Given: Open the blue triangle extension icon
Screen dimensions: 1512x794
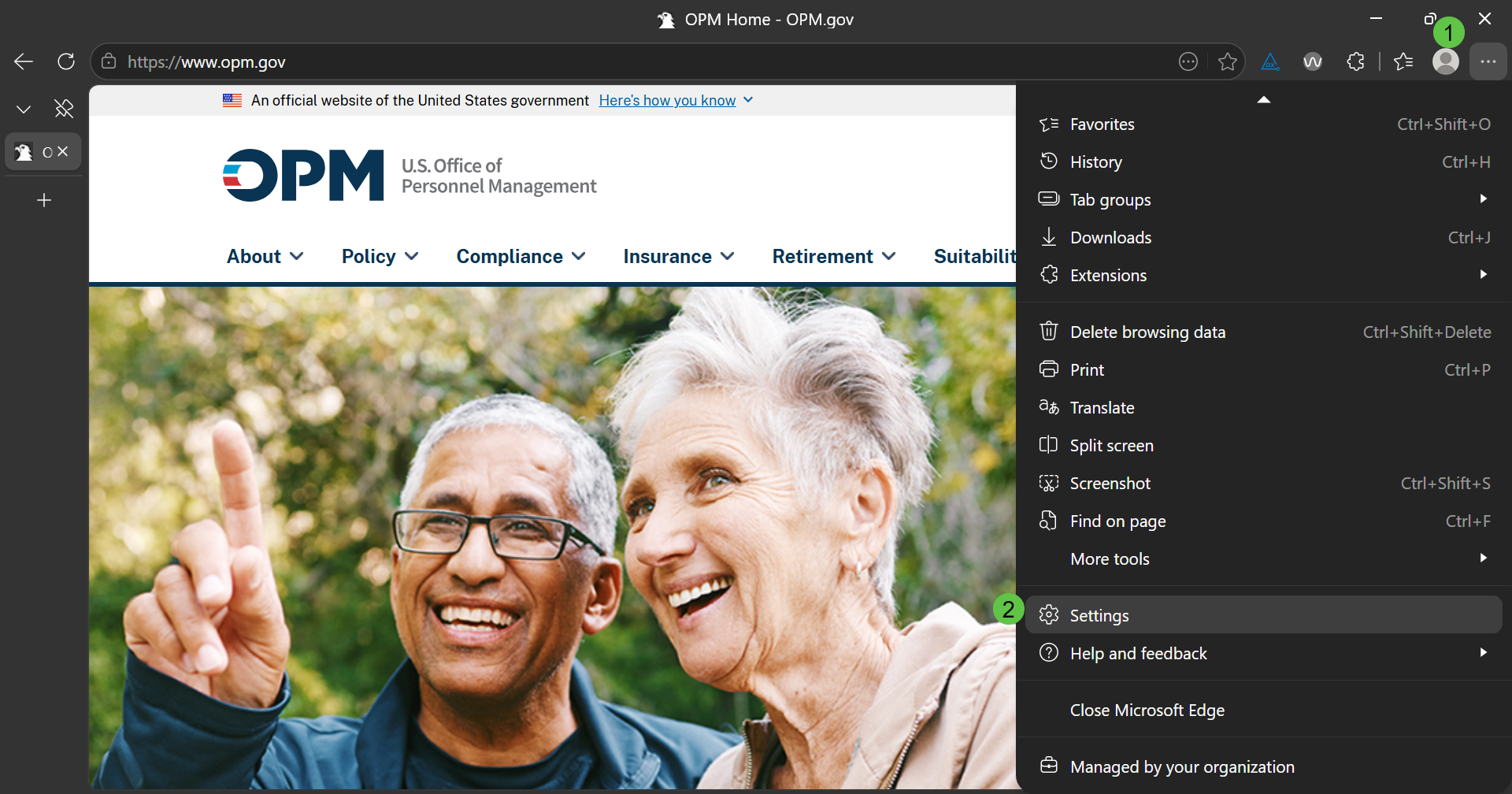Looking at the screenshot, I should pyautogui.click(x=1270, y=61).
